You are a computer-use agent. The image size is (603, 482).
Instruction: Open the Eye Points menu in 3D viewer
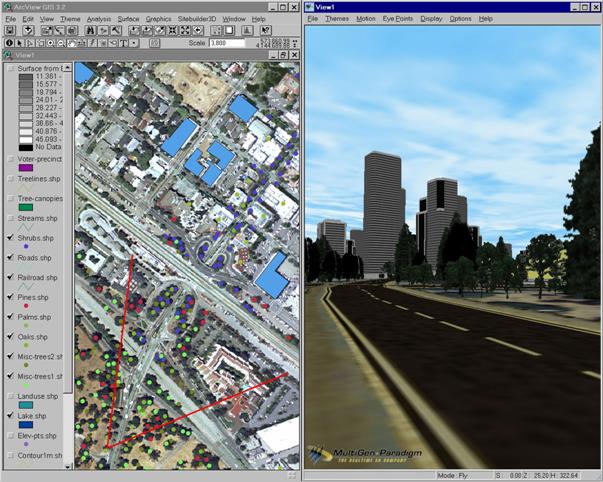[398, 19]
